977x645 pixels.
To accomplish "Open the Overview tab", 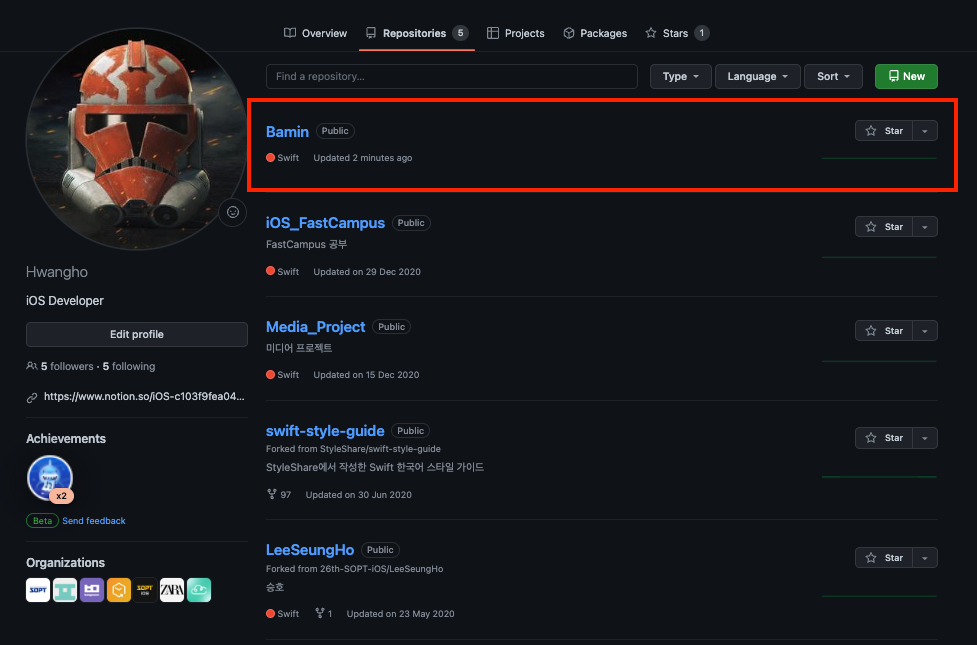I will pyautogui.click(x=315, y=33).
